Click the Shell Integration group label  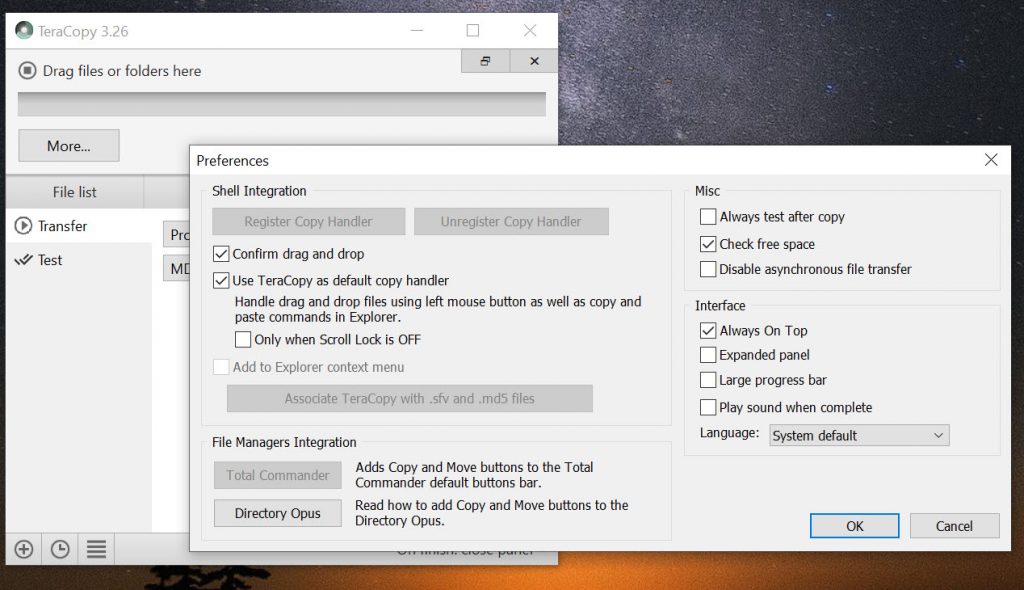(x=259, y=191)
